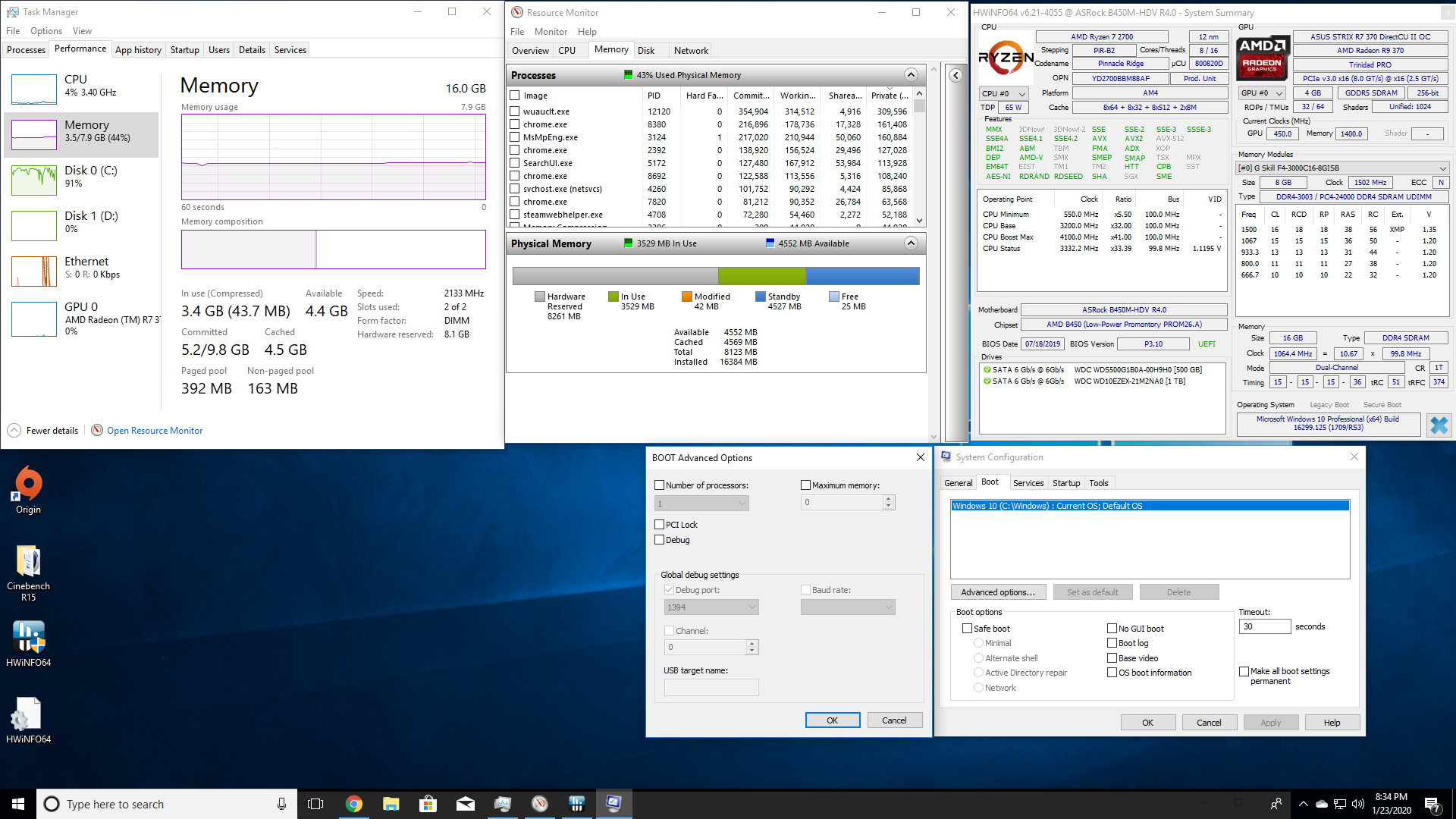Screen dimensions: 1456x819
Task: Click Open Resource Monitor link
Action: click(155, 431)
